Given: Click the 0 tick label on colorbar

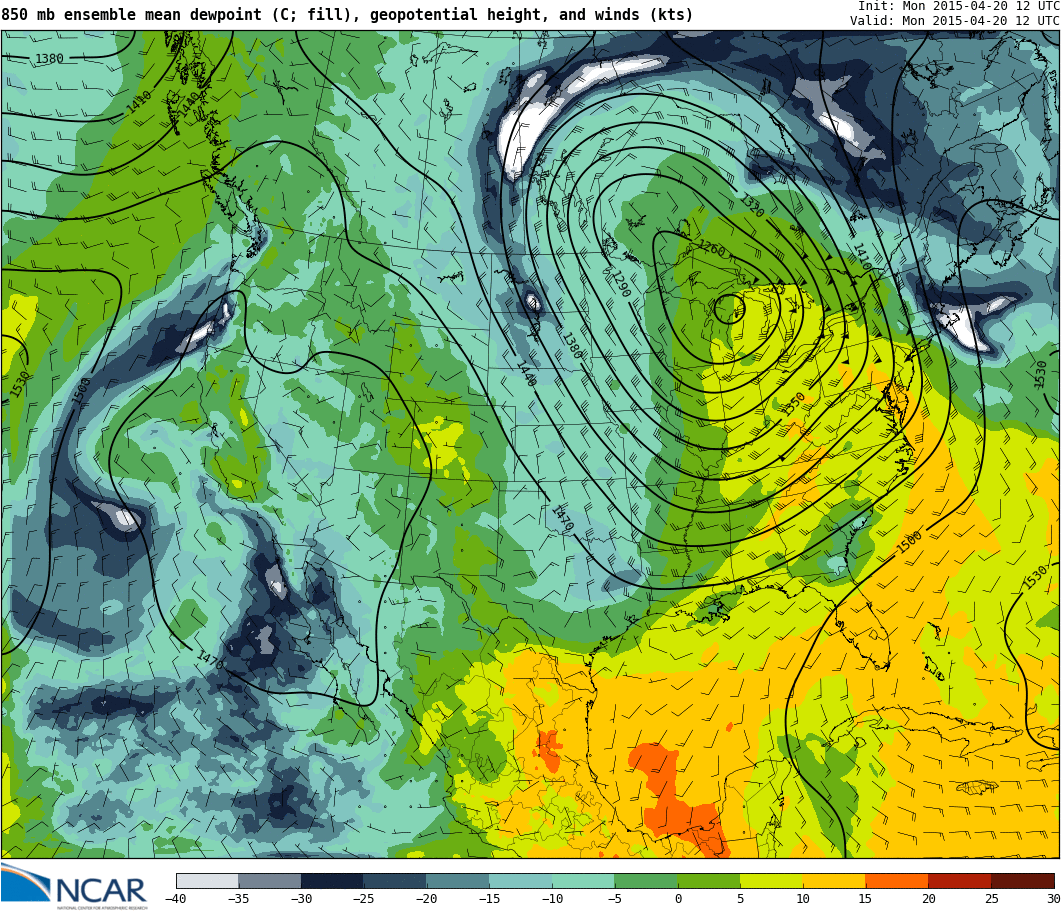Looking at the screenshot, I should coord(677,899).
